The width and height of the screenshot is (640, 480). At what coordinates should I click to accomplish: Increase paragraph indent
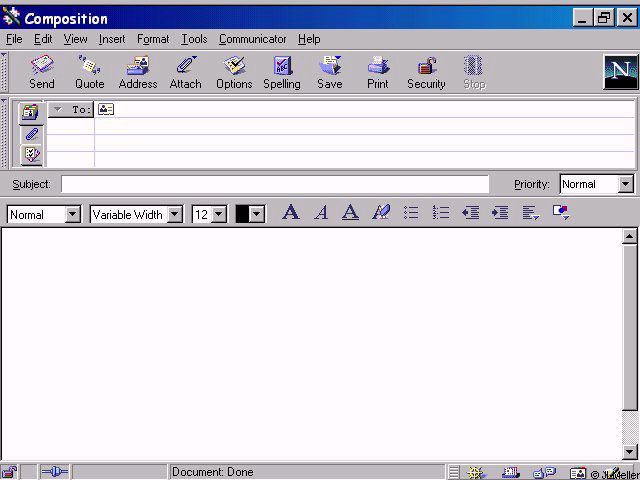point(500,213)
